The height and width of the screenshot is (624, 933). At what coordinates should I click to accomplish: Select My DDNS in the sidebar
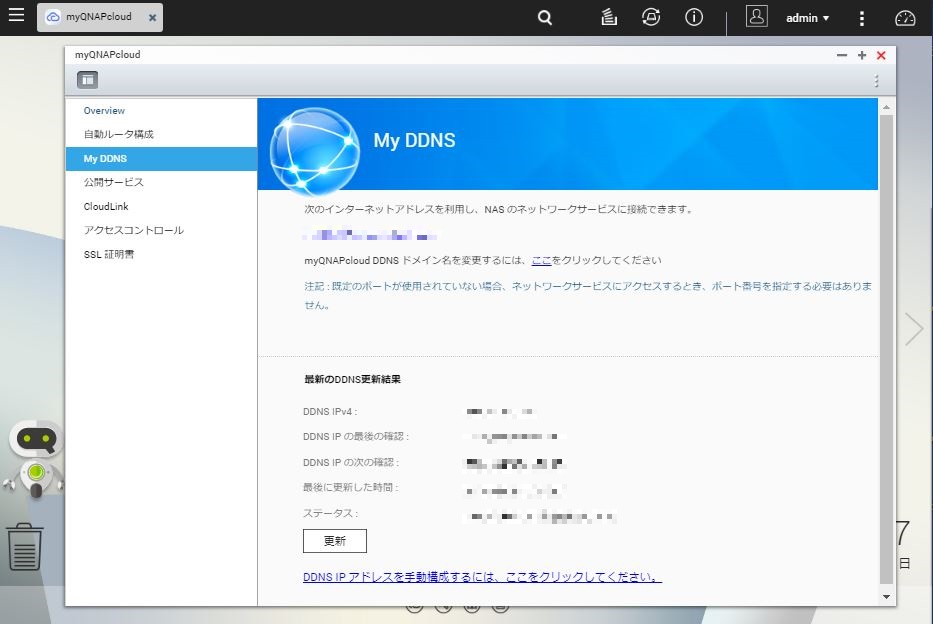click(x=161, y=159)
